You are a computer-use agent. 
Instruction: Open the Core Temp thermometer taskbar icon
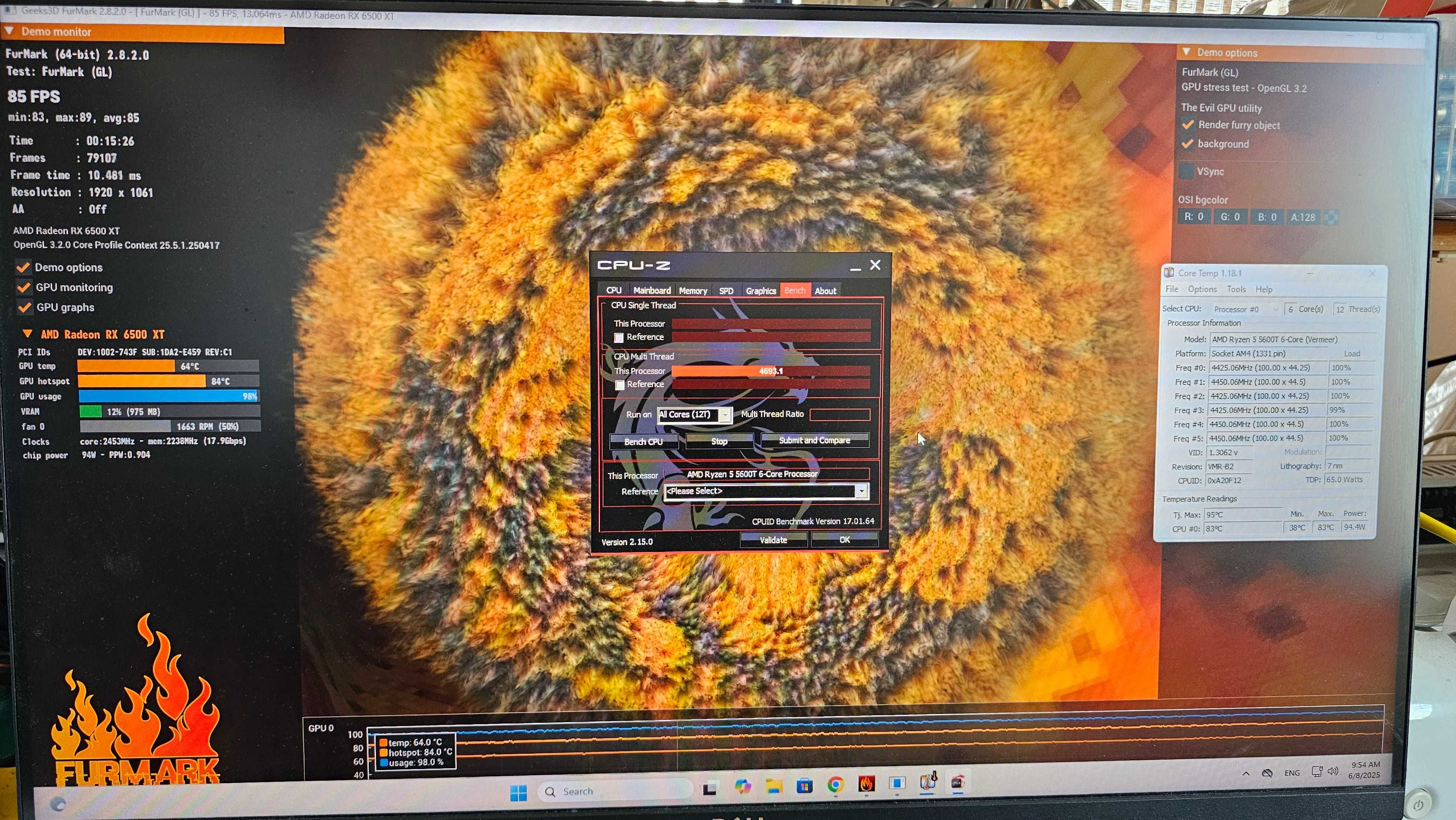click(927, 782)
